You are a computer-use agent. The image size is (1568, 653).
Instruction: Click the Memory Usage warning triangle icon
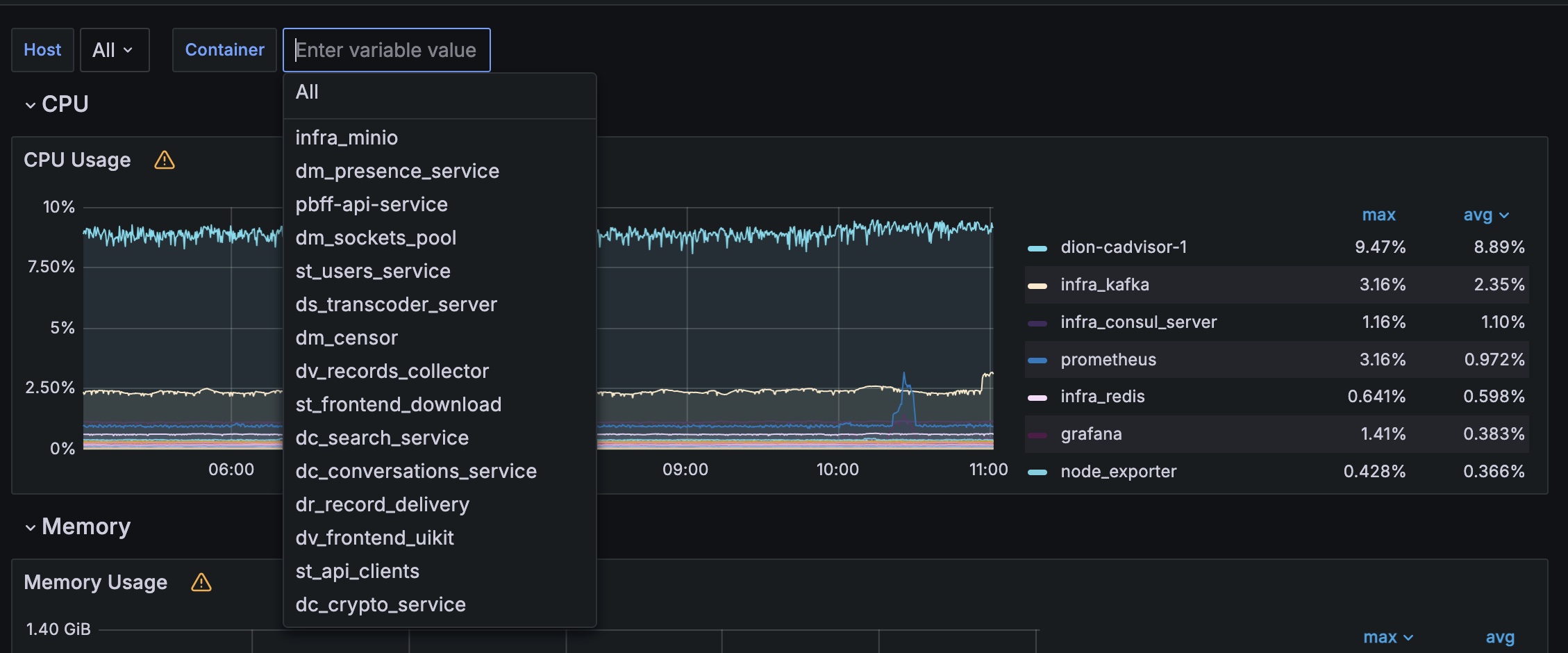[201, 582]
